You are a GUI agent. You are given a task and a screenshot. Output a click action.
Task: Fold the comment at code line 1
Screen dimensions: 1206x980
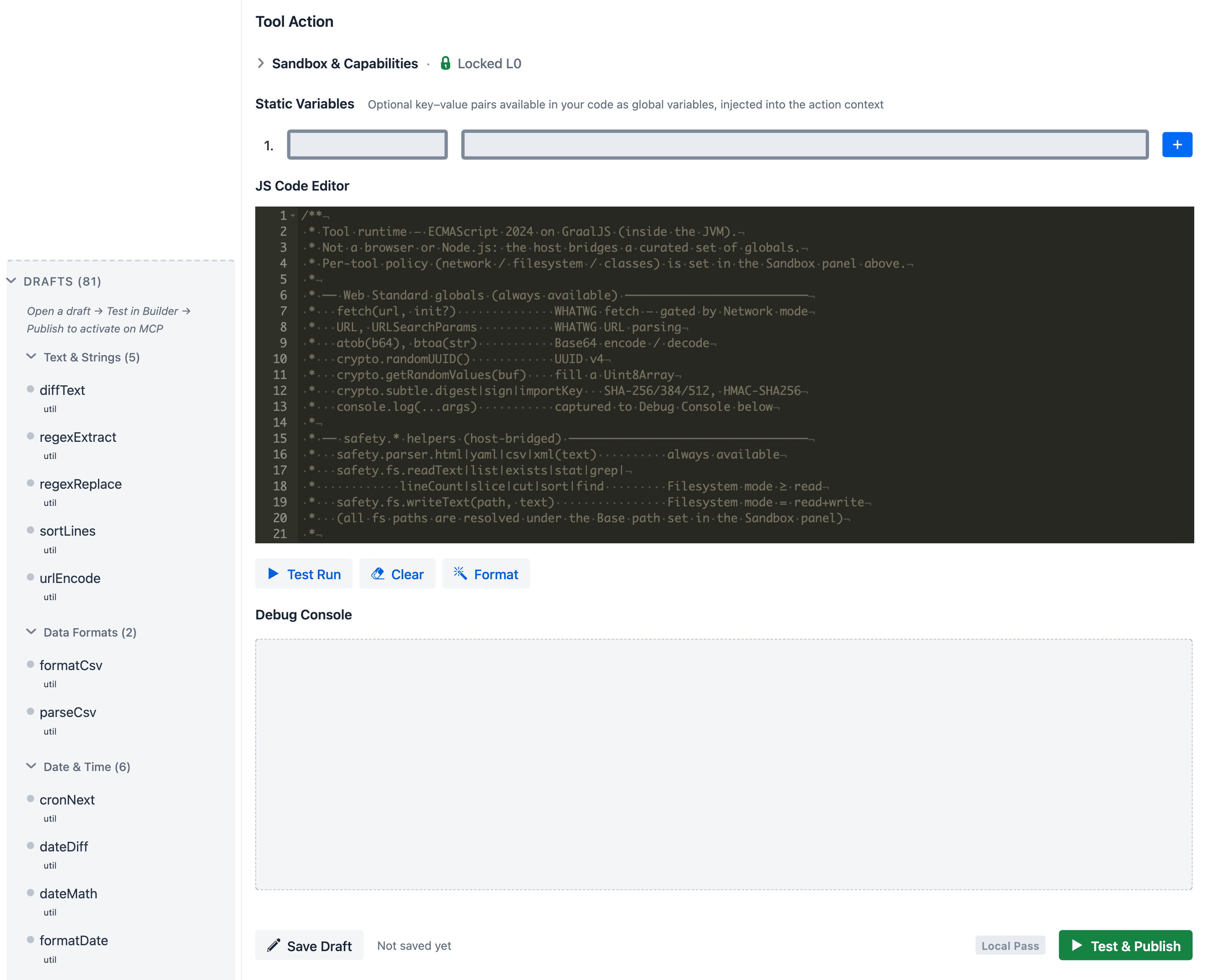293,216
